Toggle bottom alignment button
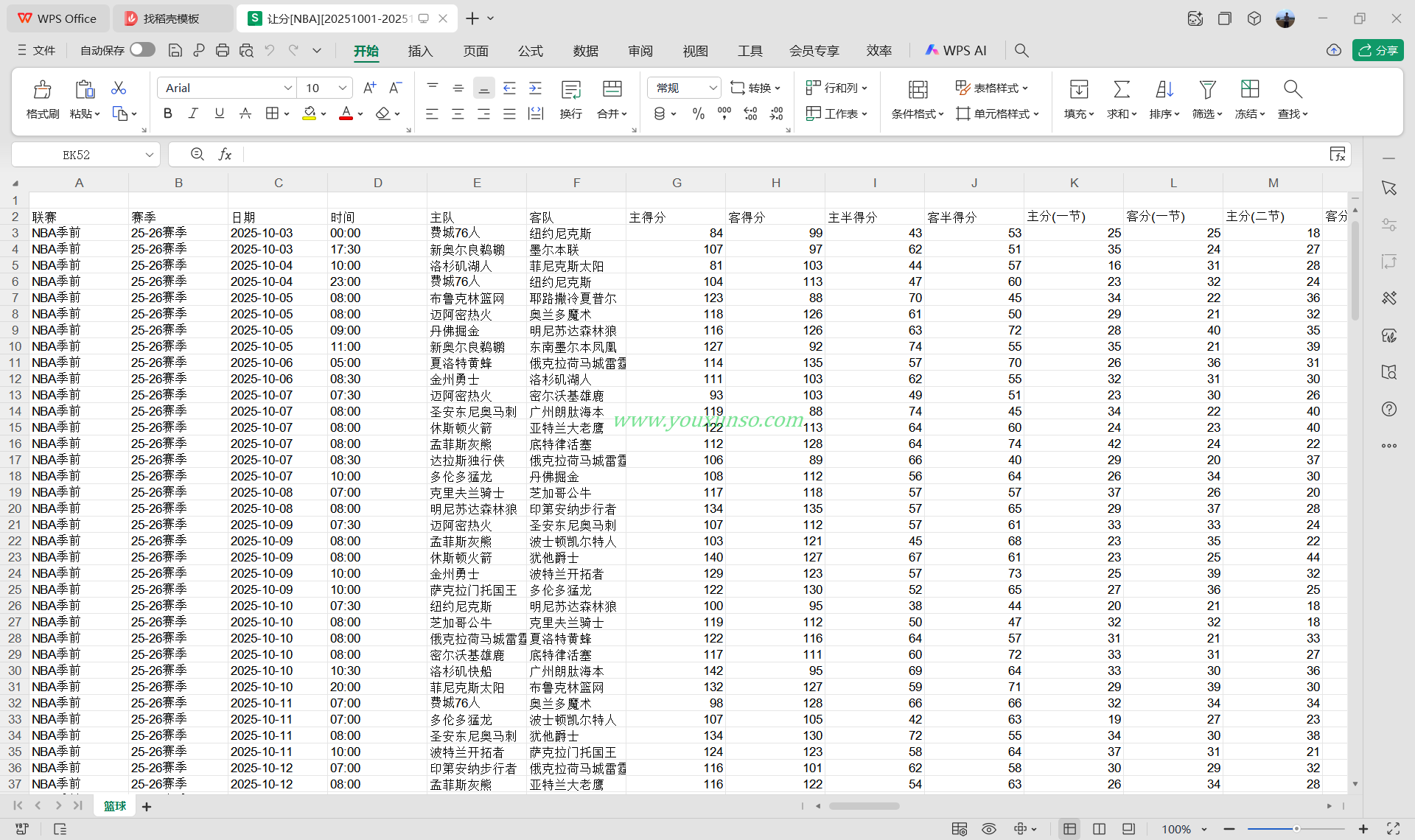The image size is (1415, 840). click(483, 88)
